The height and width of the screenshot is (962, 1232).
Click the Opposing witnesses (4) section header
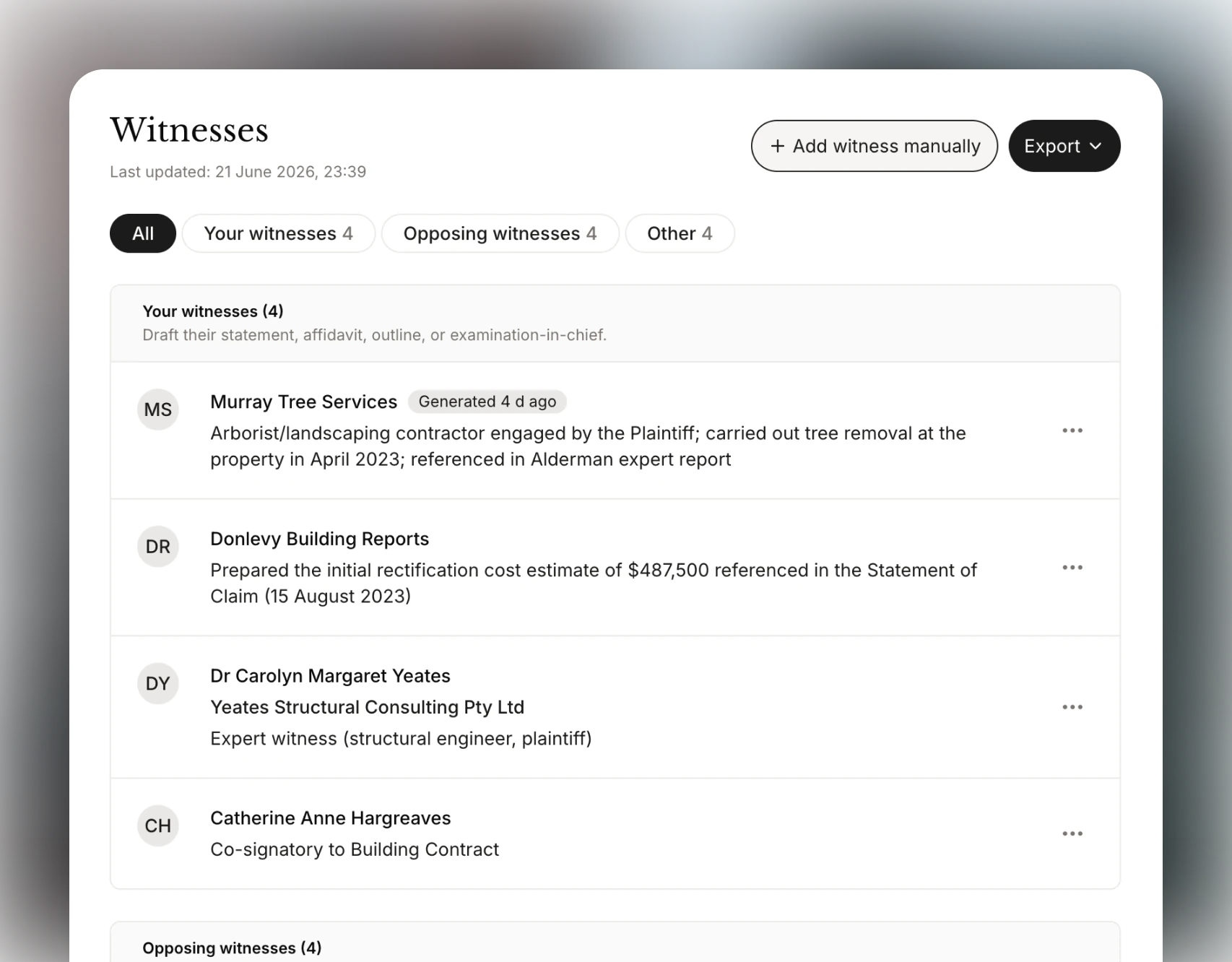(232, 948)
